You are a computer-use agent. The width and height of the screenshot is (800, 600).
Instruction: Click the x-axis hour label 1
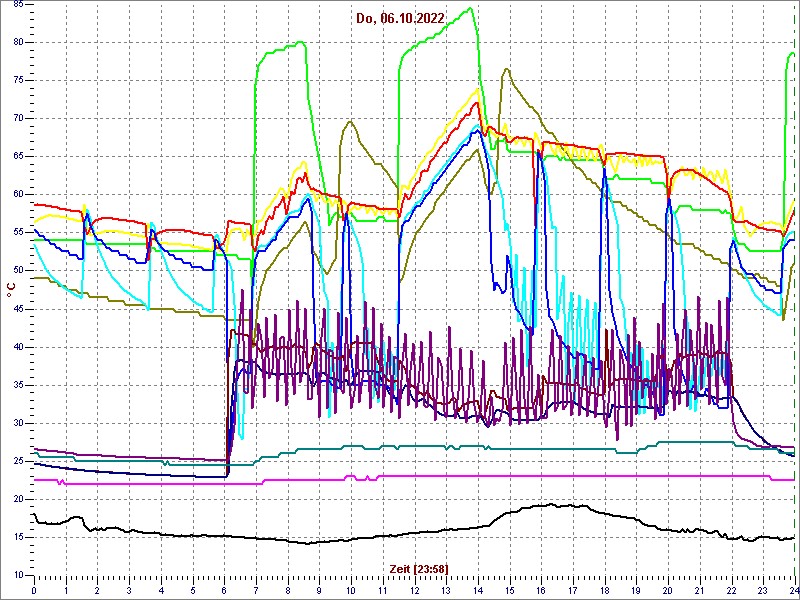coord(66,590)
